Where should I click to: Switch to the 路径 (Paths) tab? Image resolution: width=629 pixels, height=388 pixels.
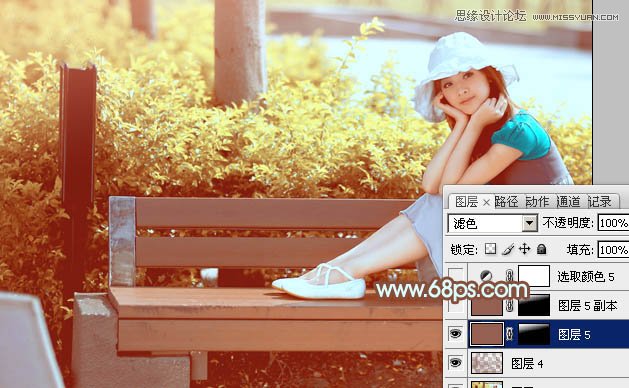click(506, 201)
